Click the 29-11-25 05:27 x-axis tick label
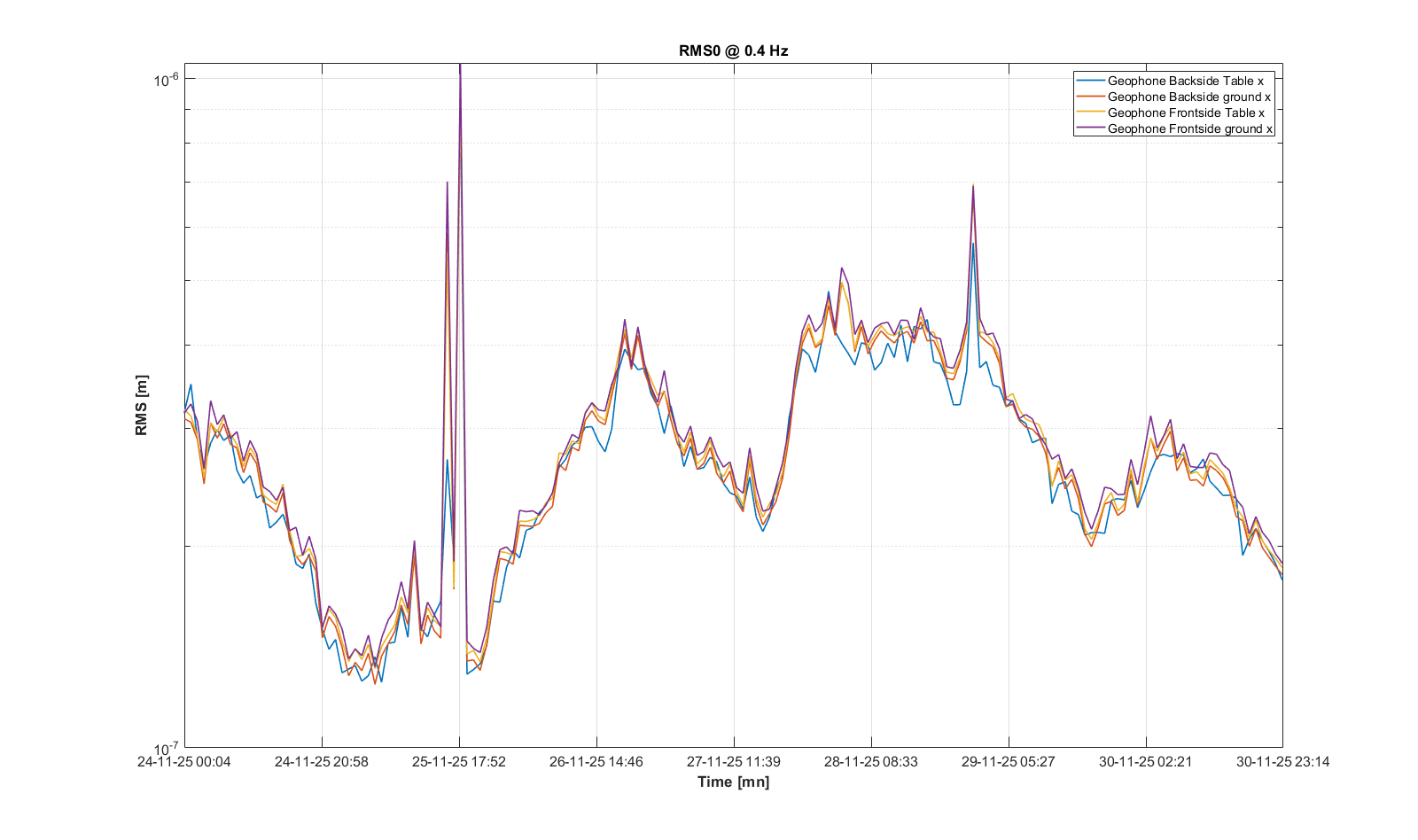The image size is (1418, 840). pos(1009,761)
